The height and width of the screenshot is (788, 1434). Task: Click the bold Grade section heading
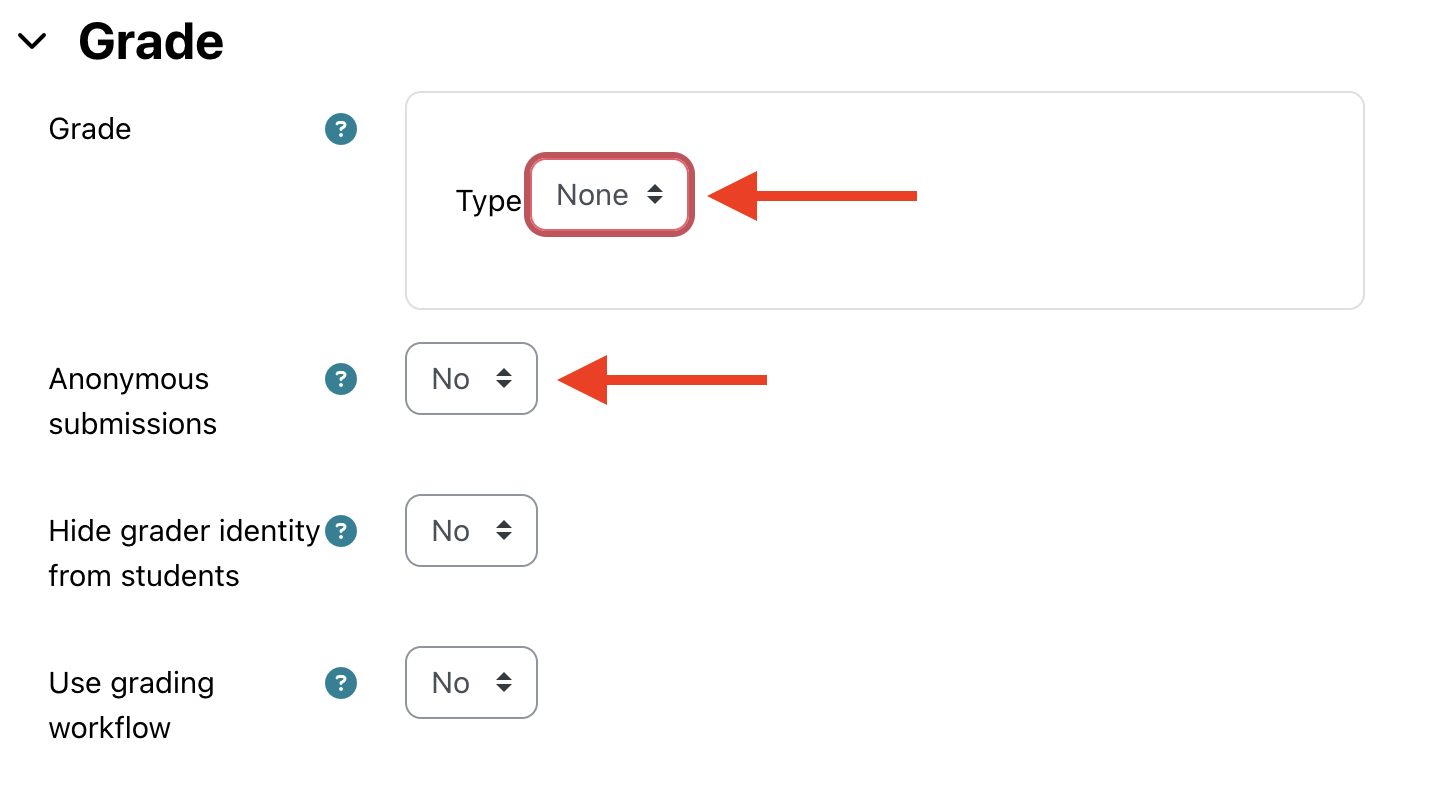click(151, 42)
